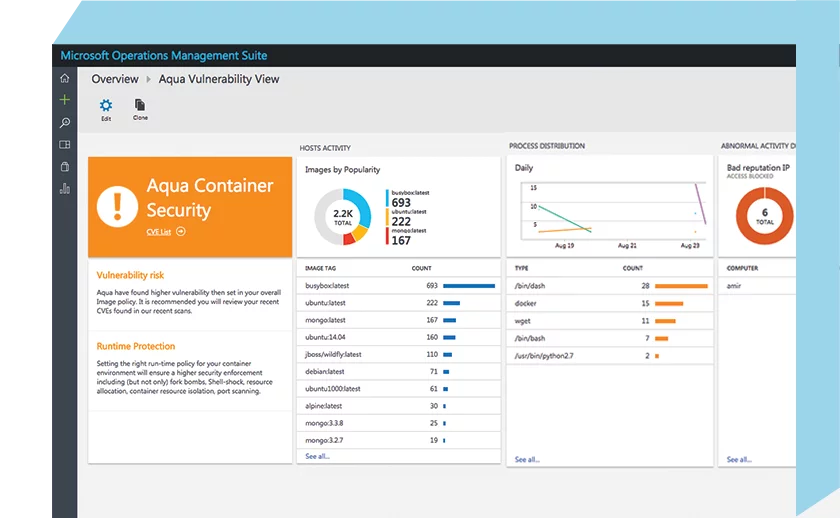Image resolution: width=840 pixels, height=518 pixels.
Task: Select the ubuntu:latest table row
Action: click(x=399, y=303)
